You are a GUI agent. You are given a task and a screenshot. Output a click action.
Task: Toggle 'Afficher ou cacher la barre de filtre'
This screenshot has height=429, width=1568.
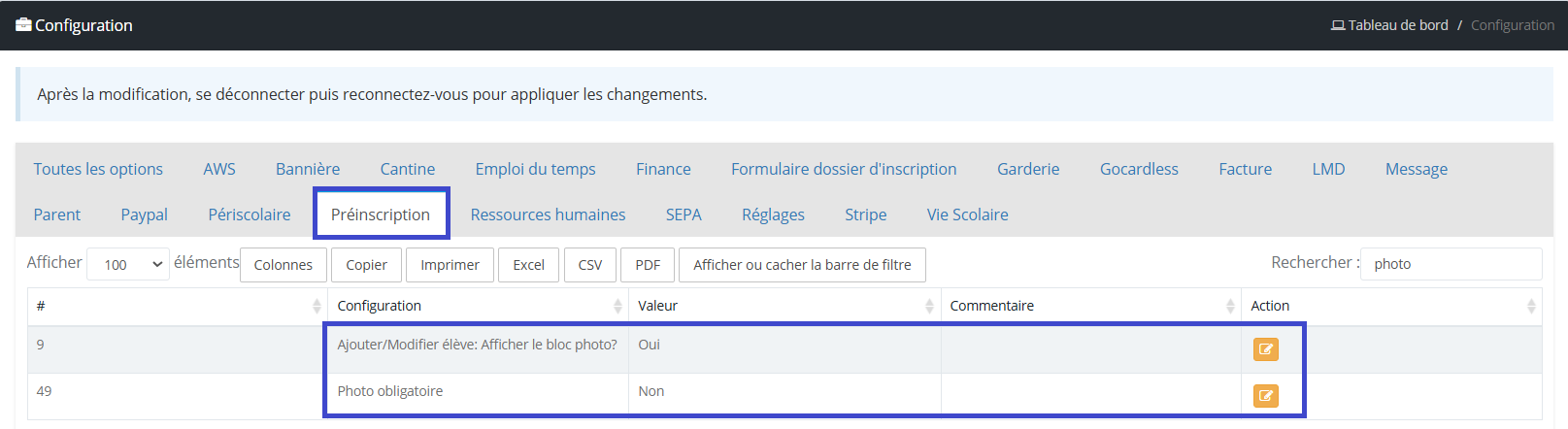tap(802, 264)
